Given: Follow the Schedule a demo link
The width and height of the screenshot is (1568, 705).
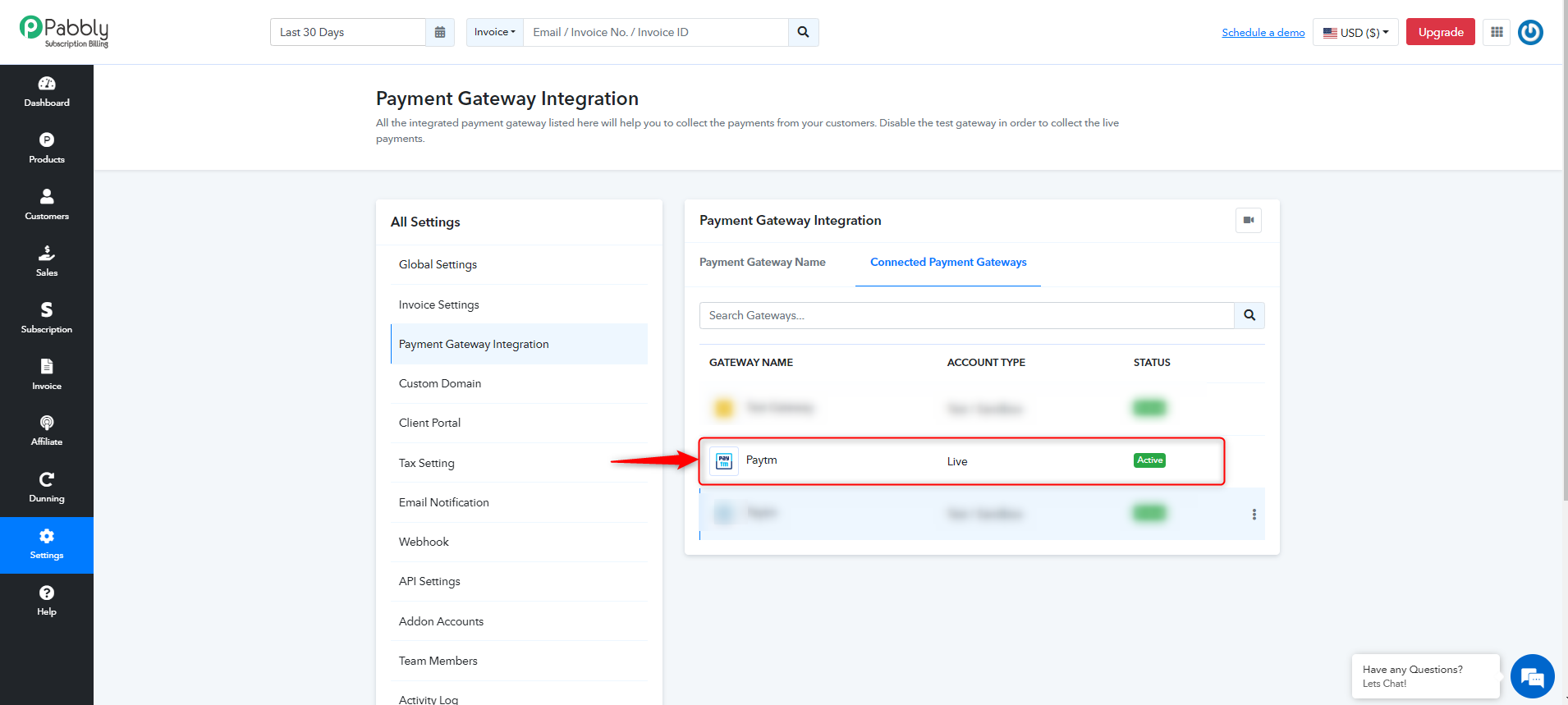Looking at the screenshot, I should coord(1263,32).
